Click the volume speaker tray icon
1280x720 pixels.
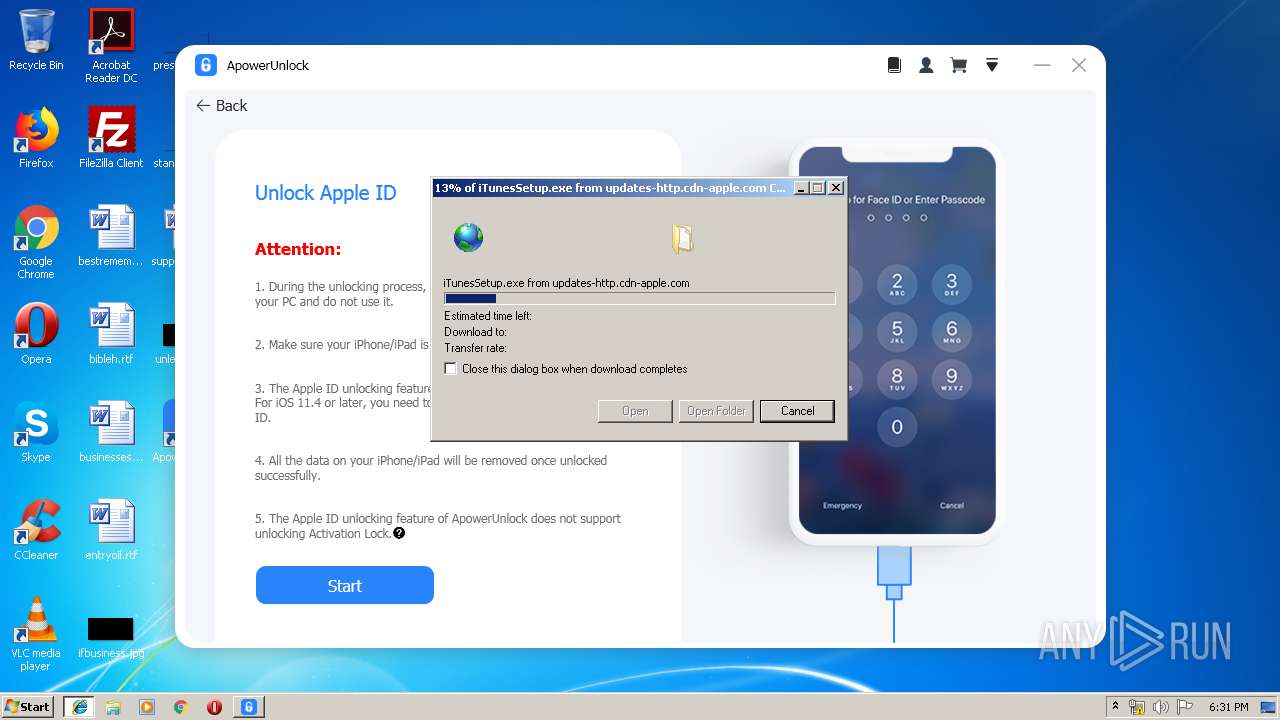tap(1161, 707)
